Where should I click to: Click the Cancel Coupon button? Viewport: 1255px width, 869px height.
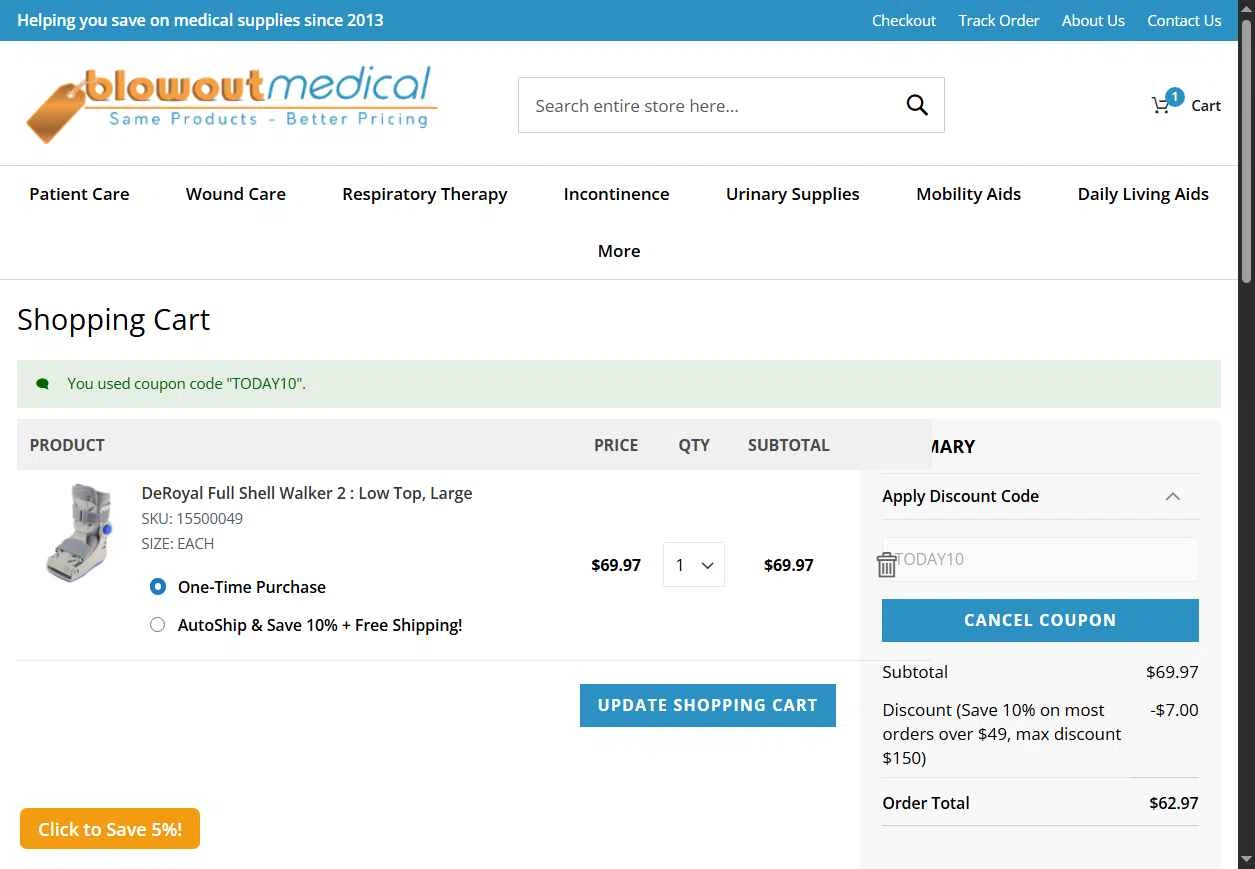pos(1040,620)
